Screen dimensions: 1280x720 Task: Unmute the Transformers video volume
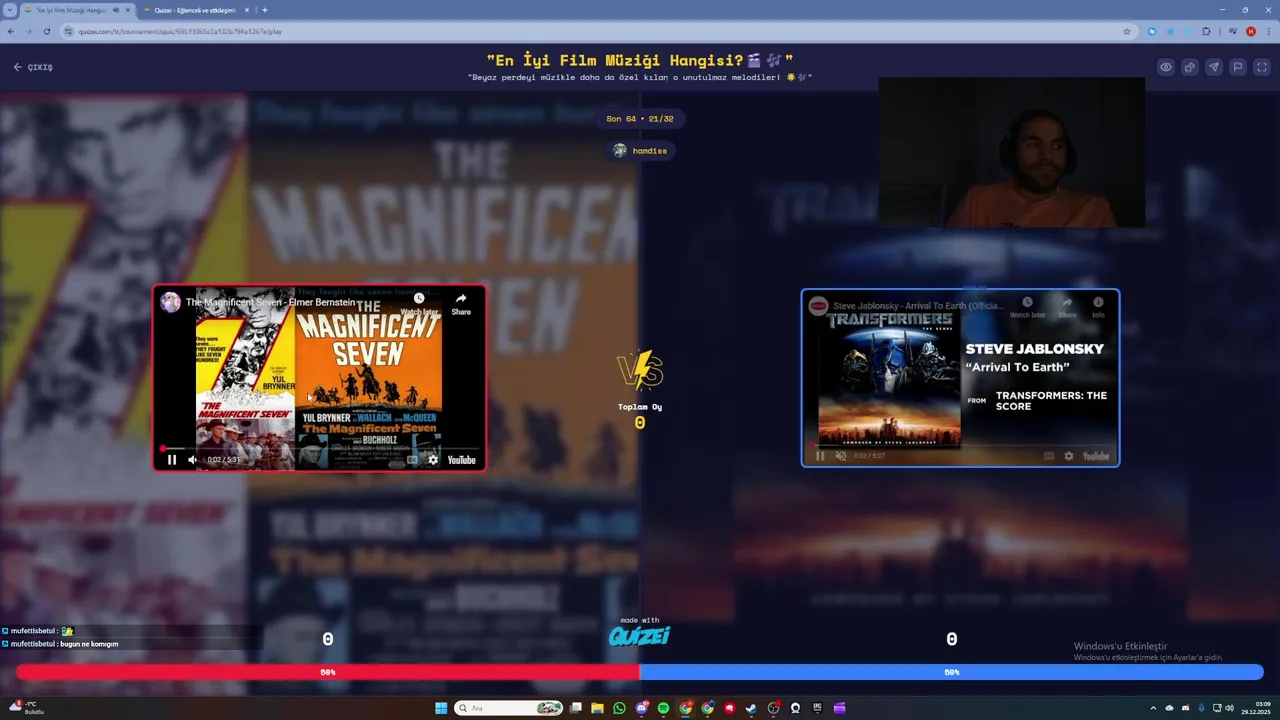click(x=841, y=456)
